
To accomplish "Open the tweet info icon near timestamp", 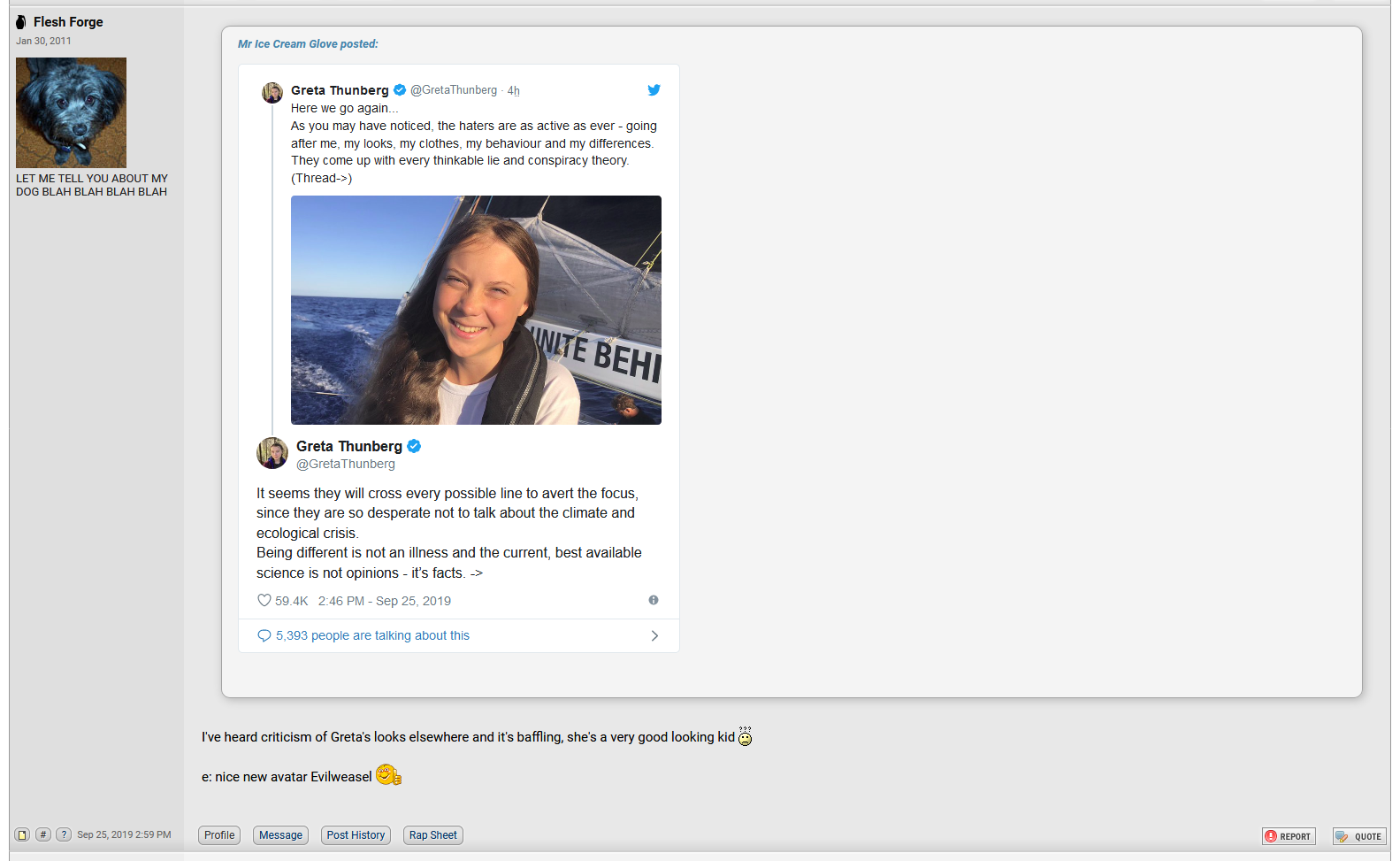I will tap(654, 600).
